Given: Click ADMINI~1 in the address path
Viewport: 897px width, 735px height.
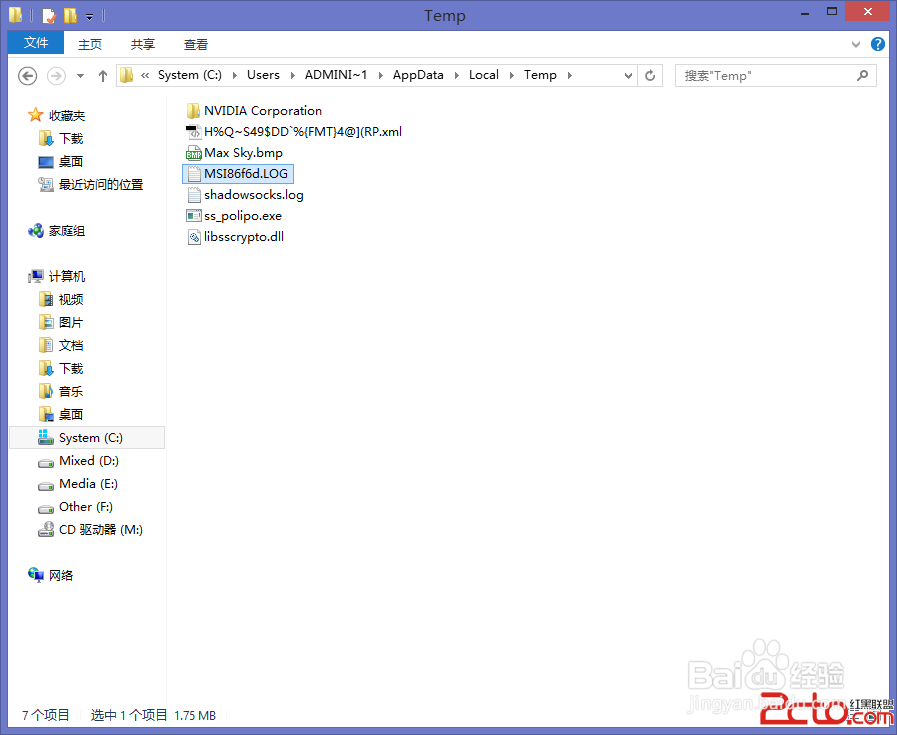Looking at the screenshot, I should pos(336,75).
